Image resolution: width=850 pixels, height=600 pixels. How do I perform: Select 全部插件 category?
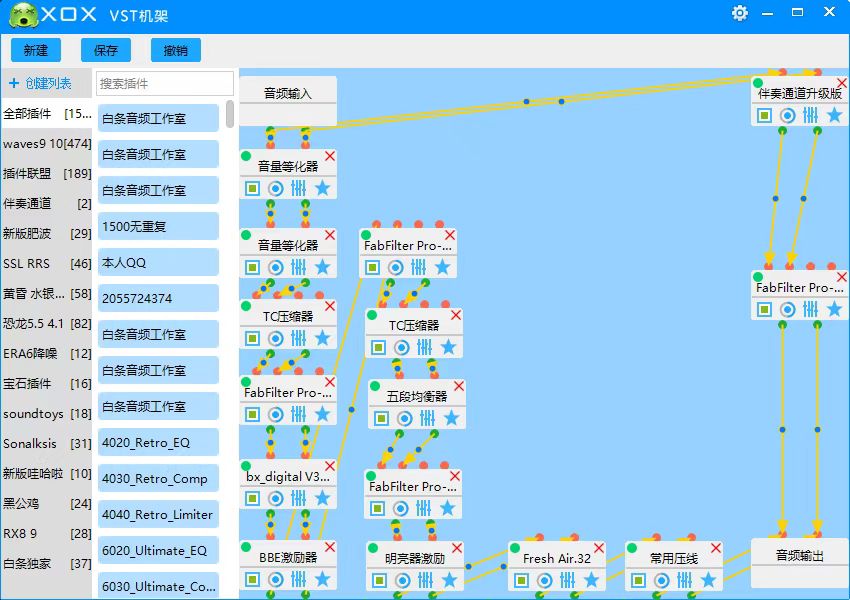[x=47, y=114]
